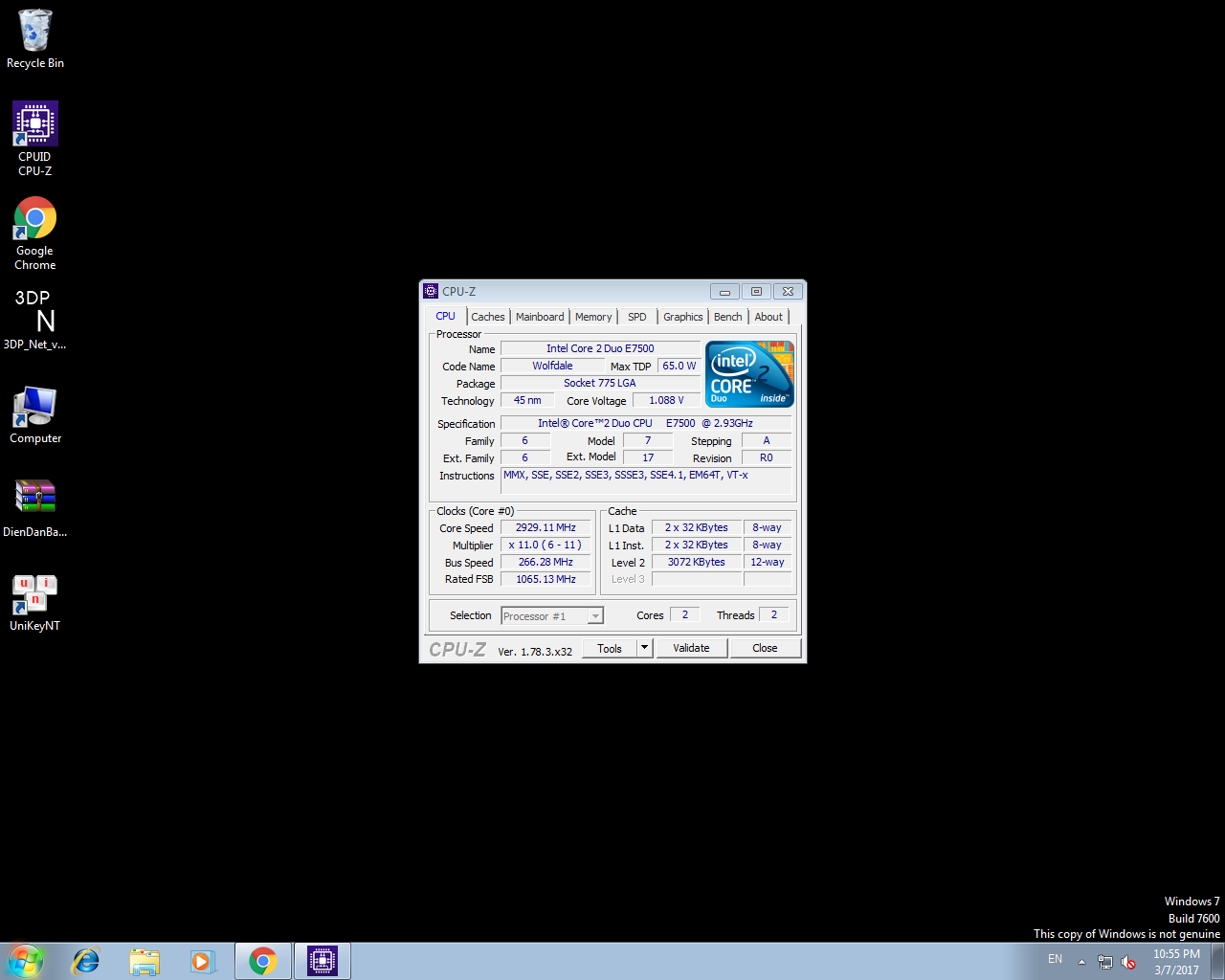
Task: Click the Instructions list field
Action: coord(646,480)
